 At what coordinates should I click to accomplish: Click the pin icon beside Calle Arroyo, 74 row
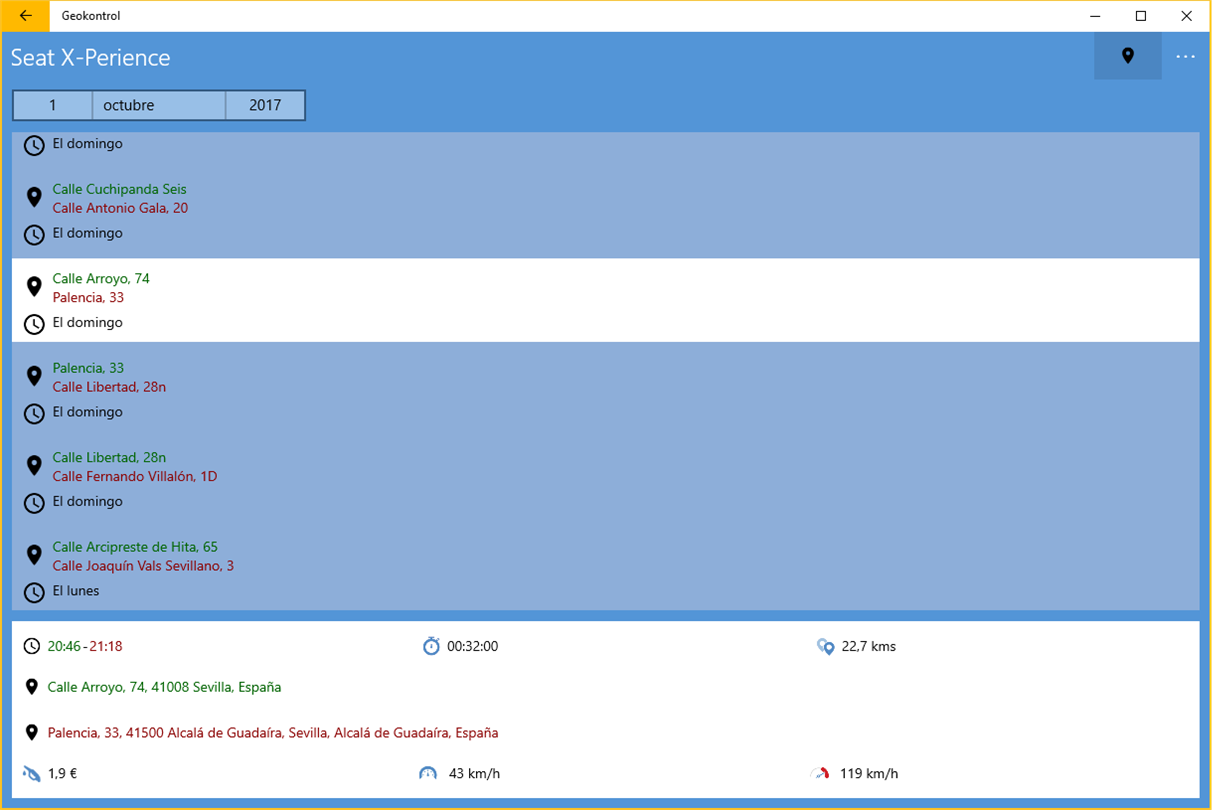(34, 287)
